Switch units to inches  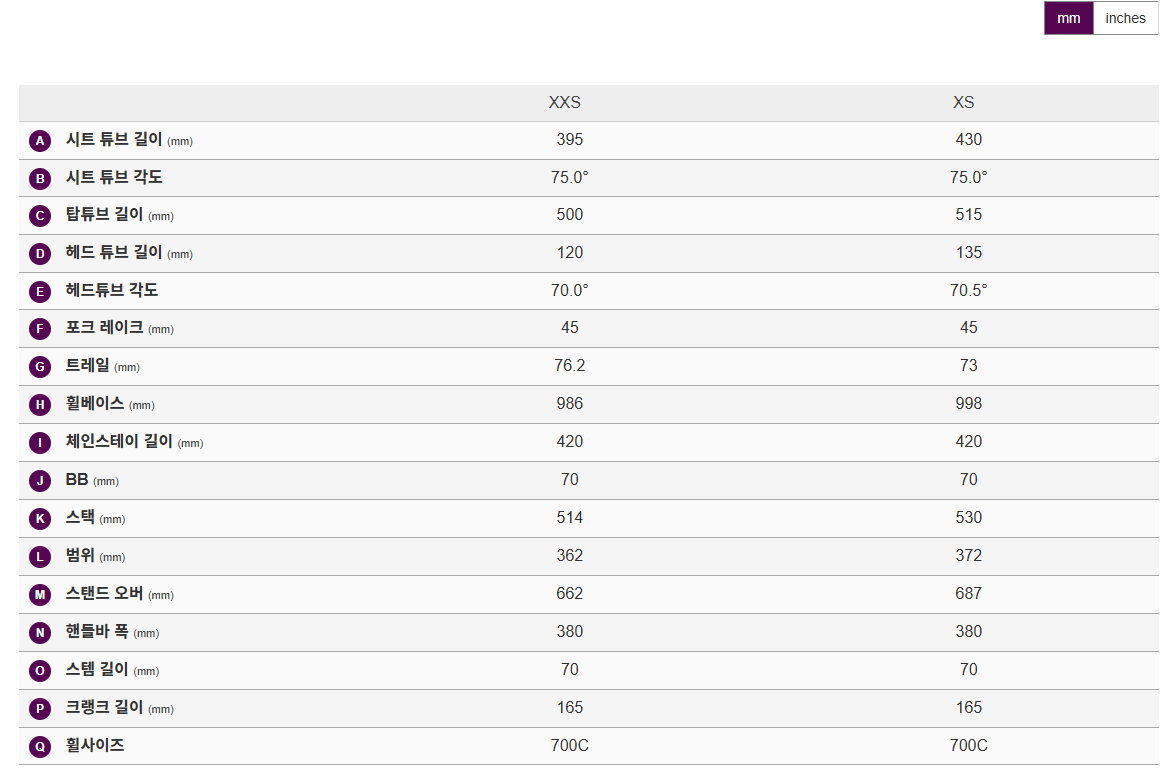(1125, 18)
